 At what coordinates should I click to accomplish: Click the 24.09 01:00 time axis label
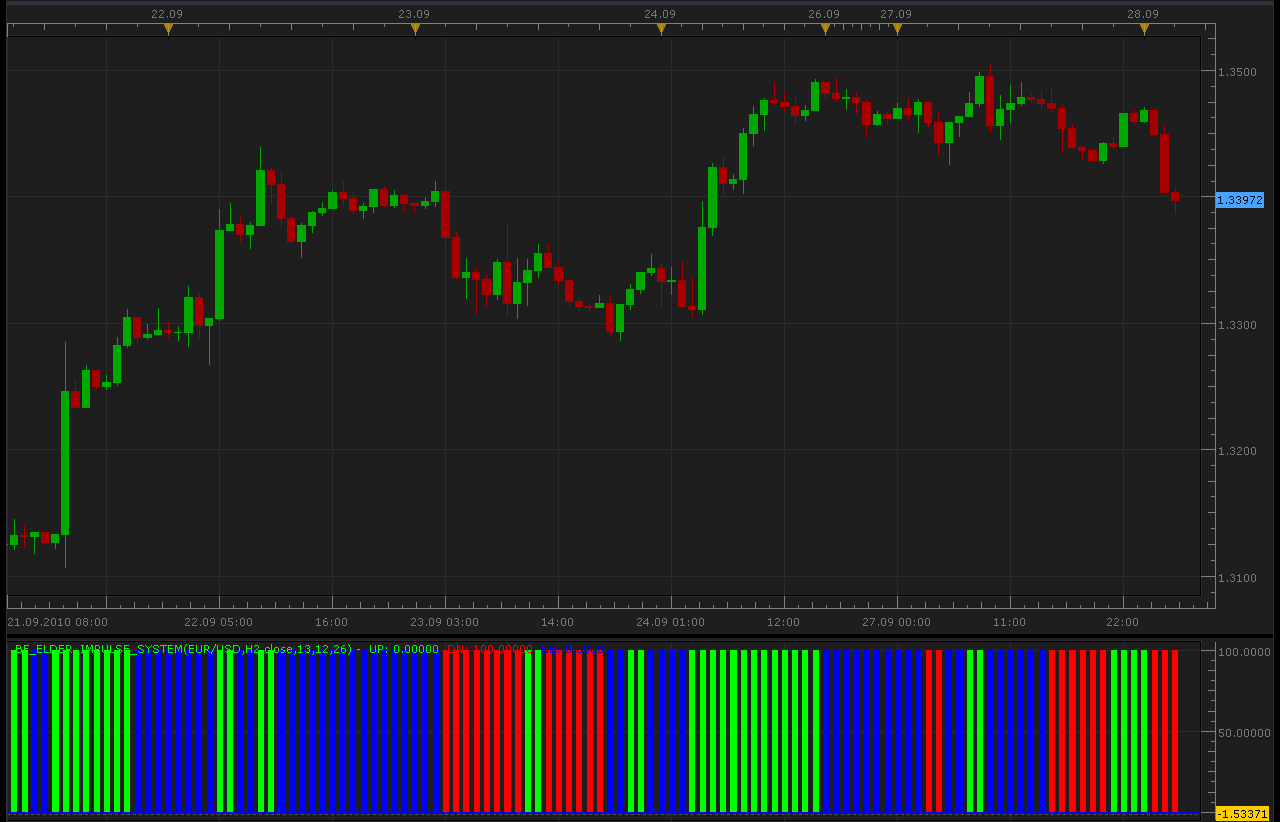coord(671,622)
